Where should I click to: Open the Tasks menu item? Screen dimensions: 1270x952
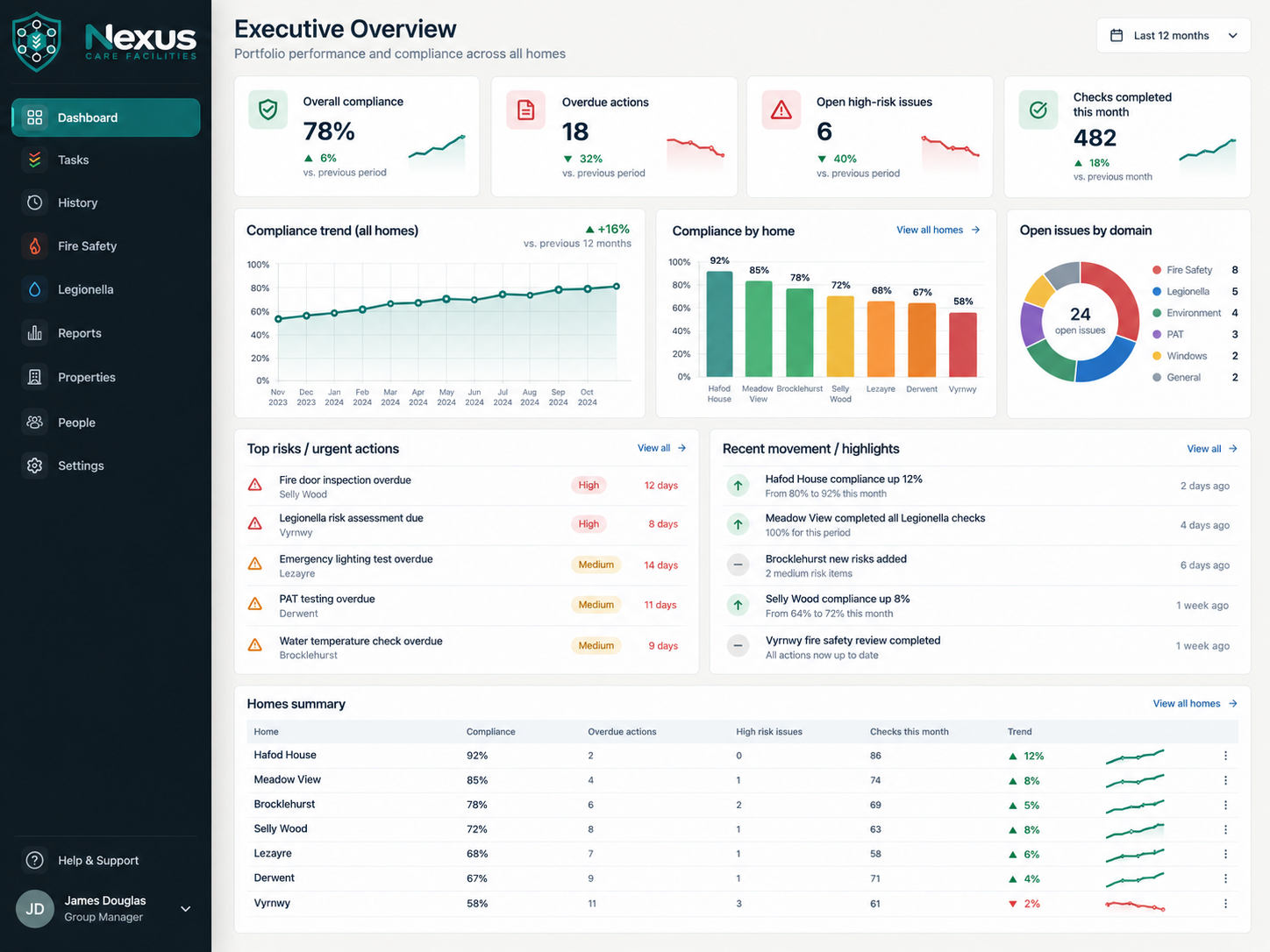(105, 160)
